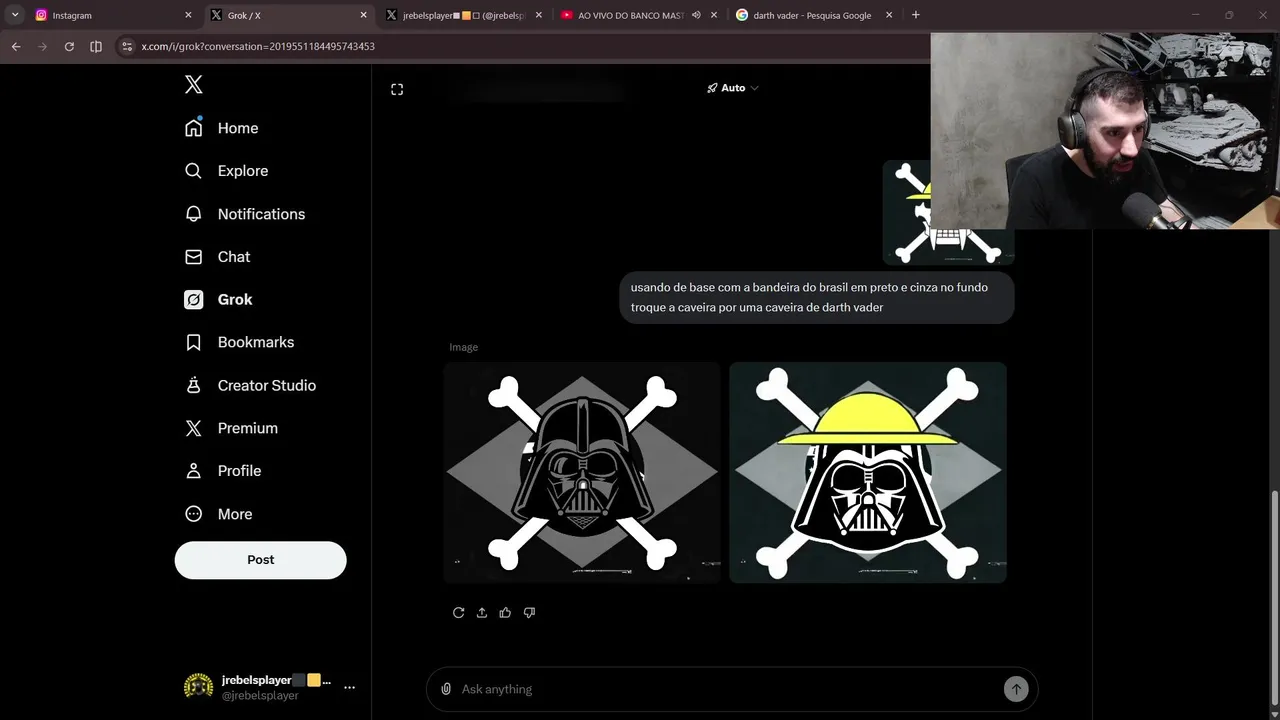Mute the AO VIVO tab audio icon
The width and height of the screenshot is (1280, 720).
coord(696,15)
